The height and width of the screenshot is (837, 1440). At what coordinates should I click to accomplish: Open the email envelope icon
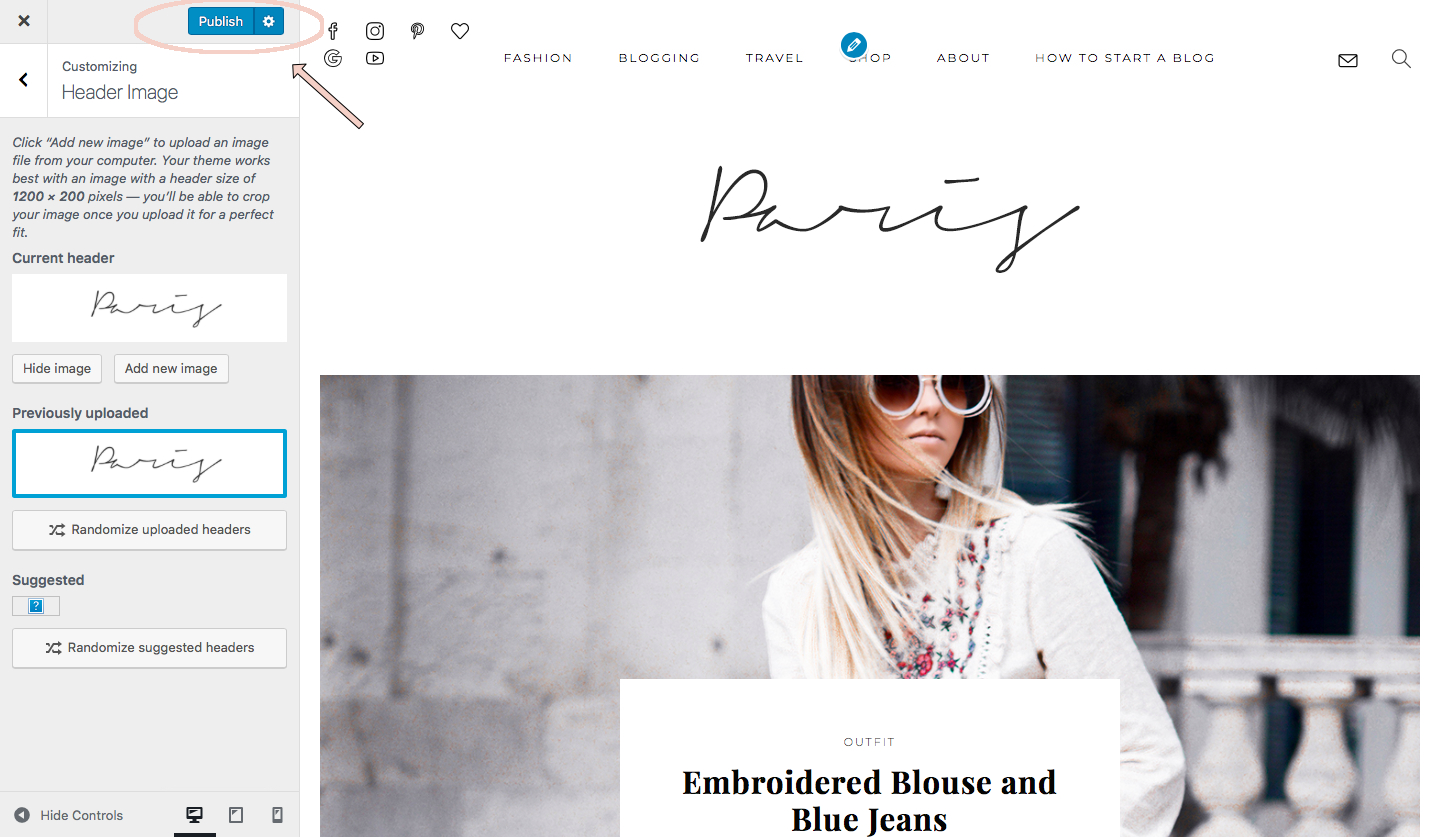click(1348, 61)
